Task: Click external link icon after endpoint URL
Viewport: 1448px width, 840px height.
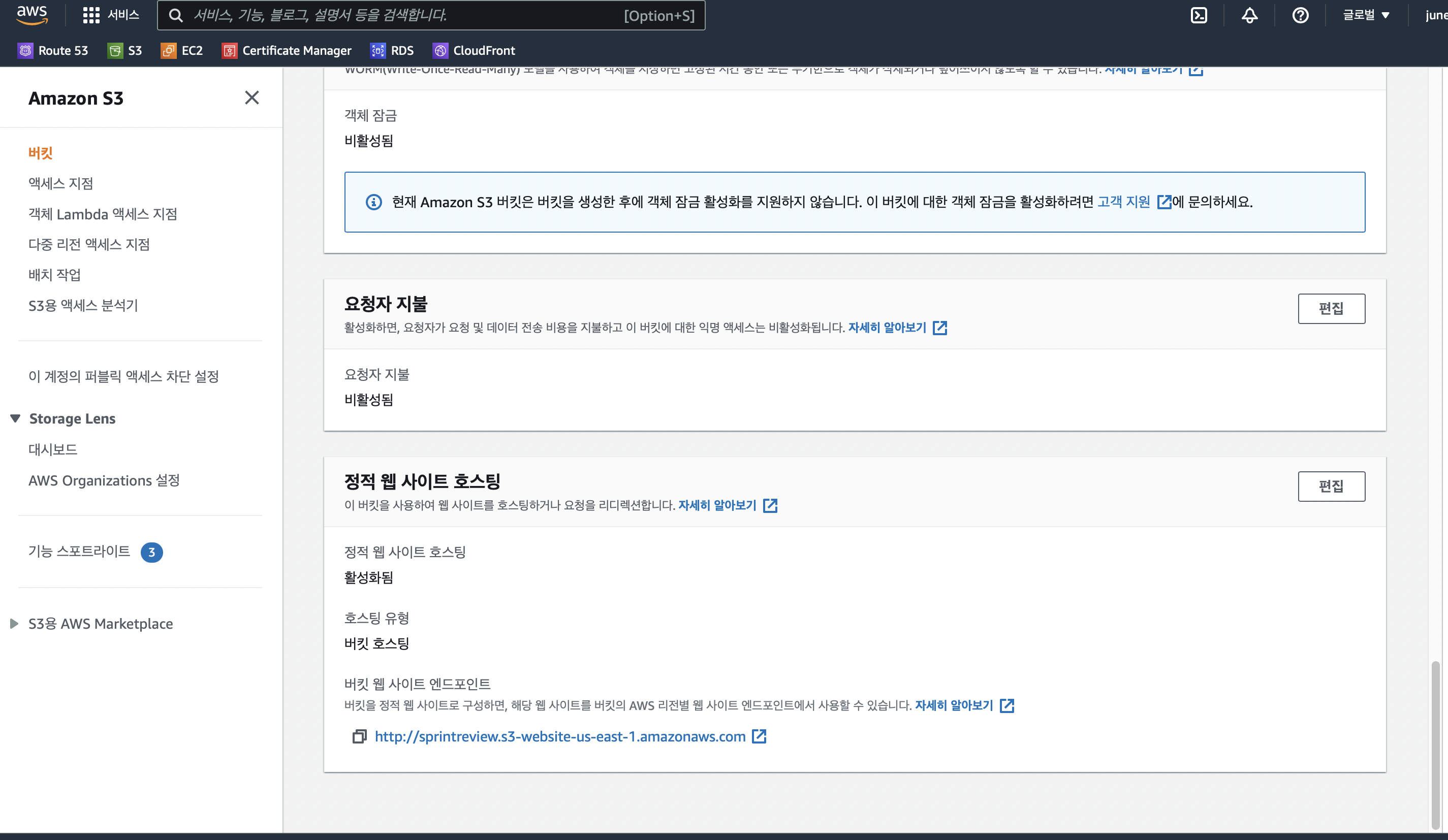Action: (759, 736)
